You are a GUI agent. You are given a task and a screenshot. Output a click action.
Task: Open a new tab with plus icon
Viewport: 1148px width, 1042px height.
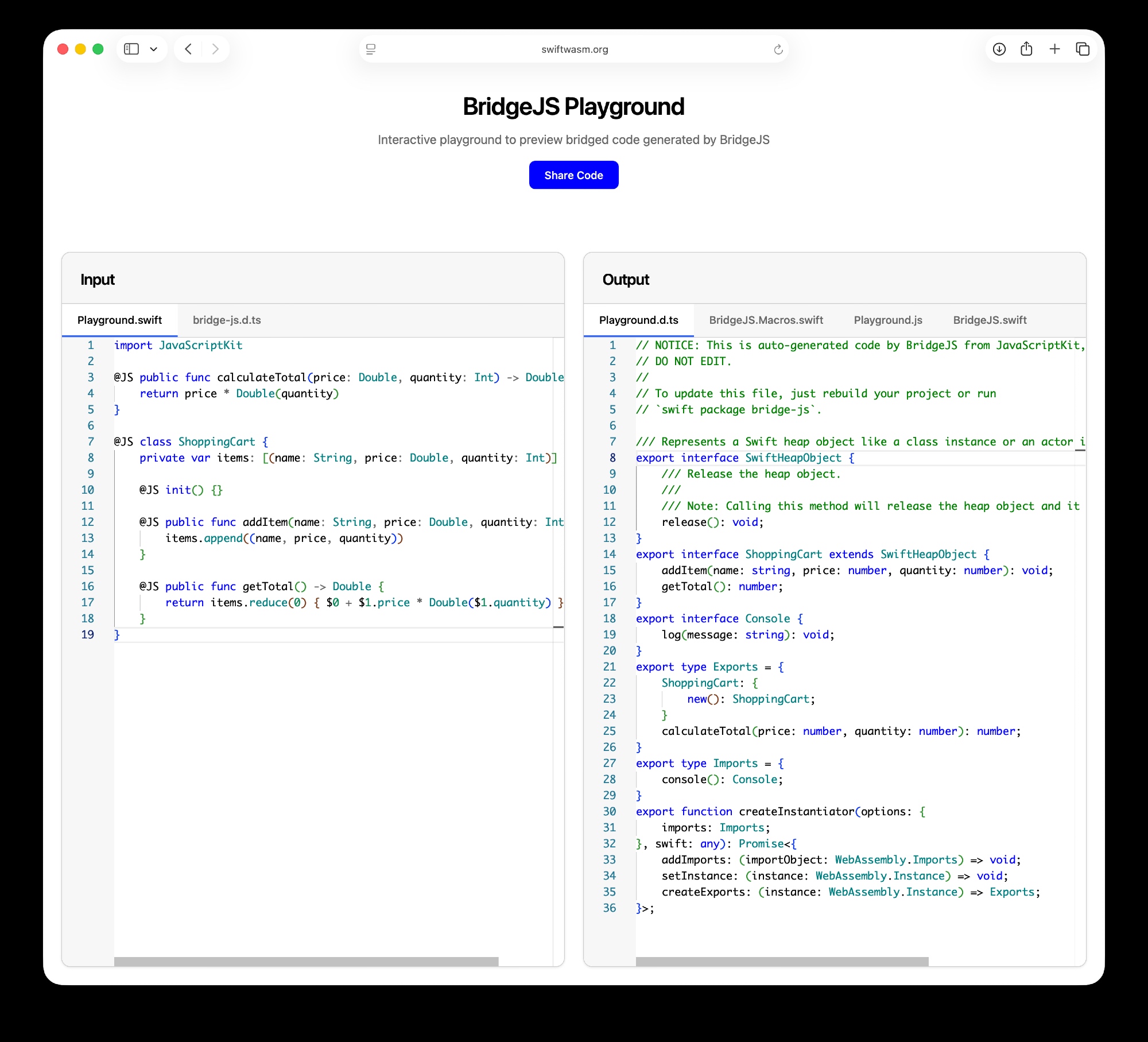click(1054, 49)
